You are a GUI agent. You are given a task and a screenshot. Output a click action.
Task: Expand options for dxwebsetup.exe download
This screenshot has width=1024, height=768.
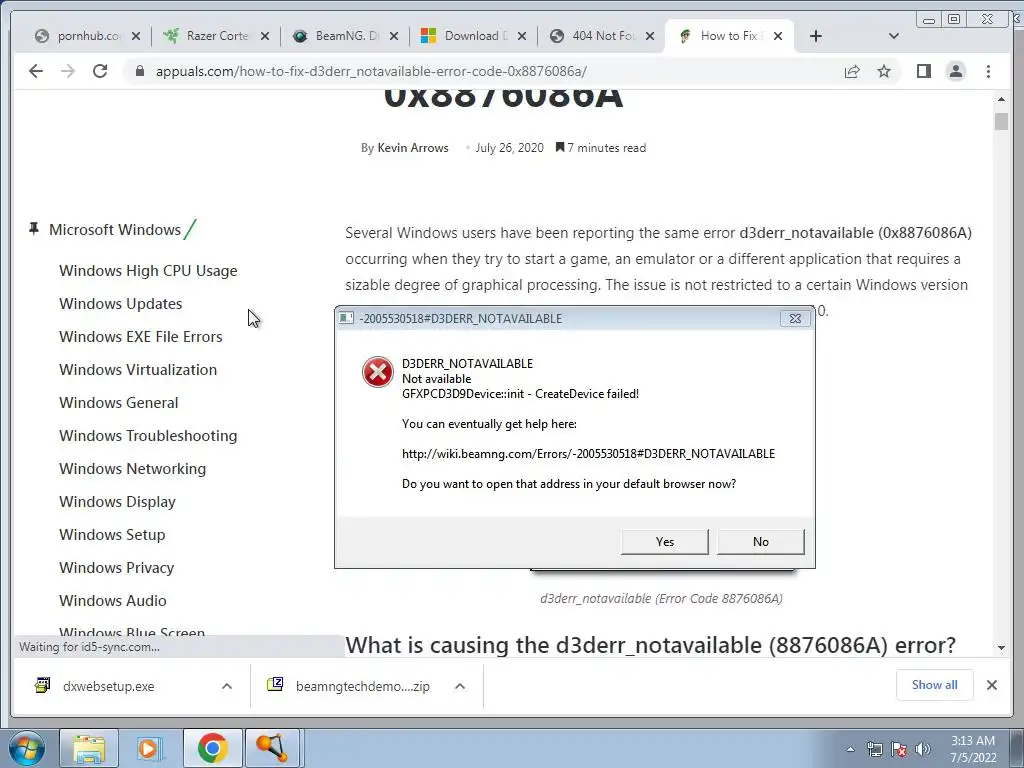[x=227, y=686]
